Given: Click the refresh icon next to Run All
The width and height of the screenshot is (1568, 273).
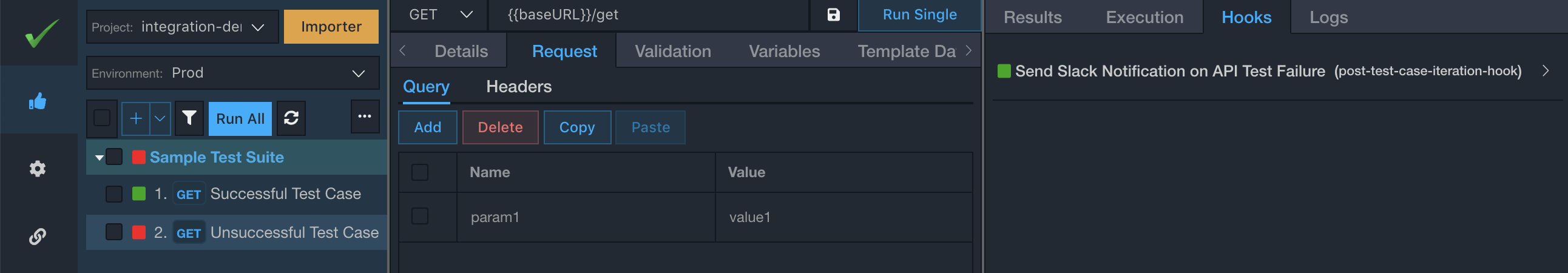Looking at the screenshot, I should point(291,118).
